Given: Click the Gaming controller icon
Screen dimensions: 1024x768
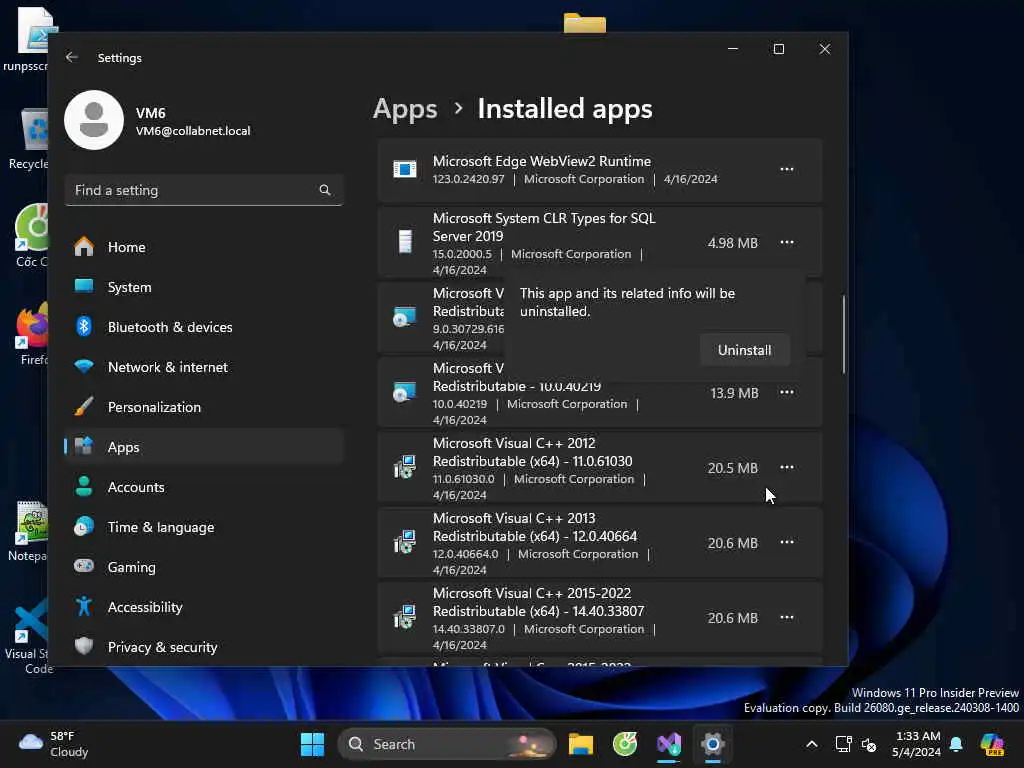Looking at the screenshot, I should 84,566.
